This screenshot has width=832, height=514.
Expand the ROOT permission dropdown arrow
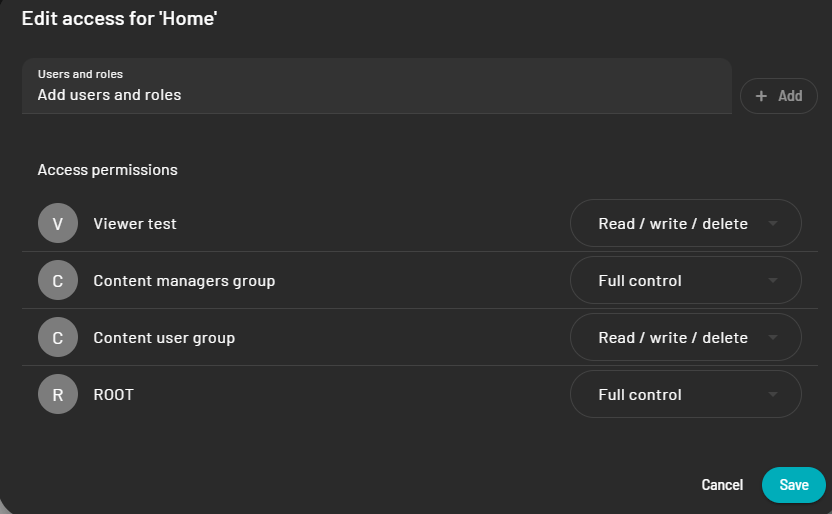773,394
